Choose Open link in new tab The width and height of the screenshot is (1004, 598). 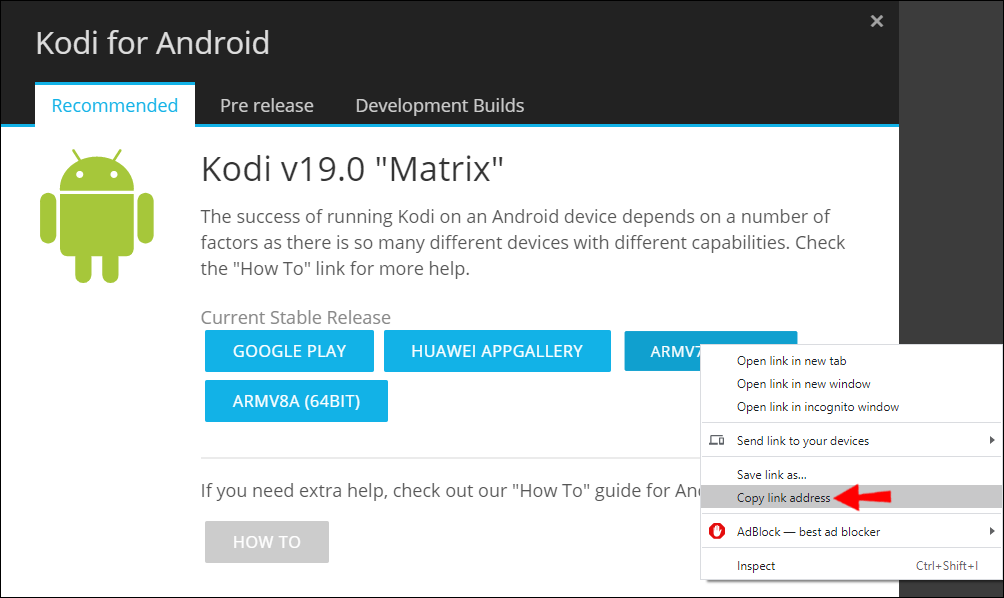click(x=791, y=361)
